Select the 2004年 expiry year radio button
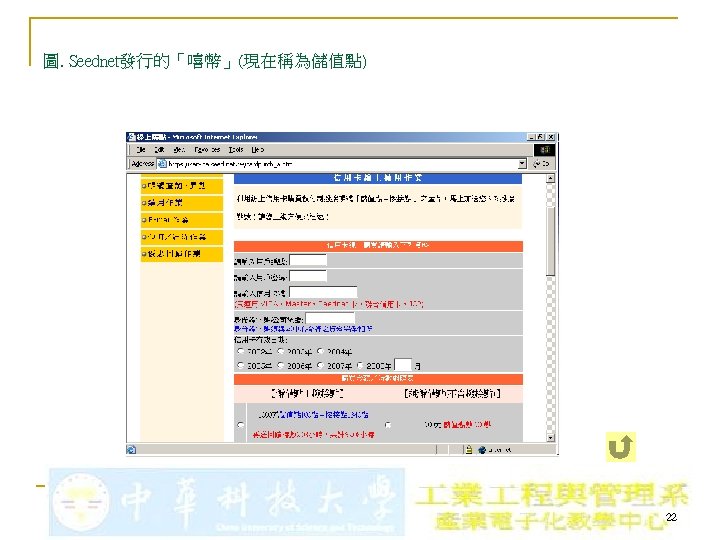Viewport: 720px width, 540px height. [321, 351]
